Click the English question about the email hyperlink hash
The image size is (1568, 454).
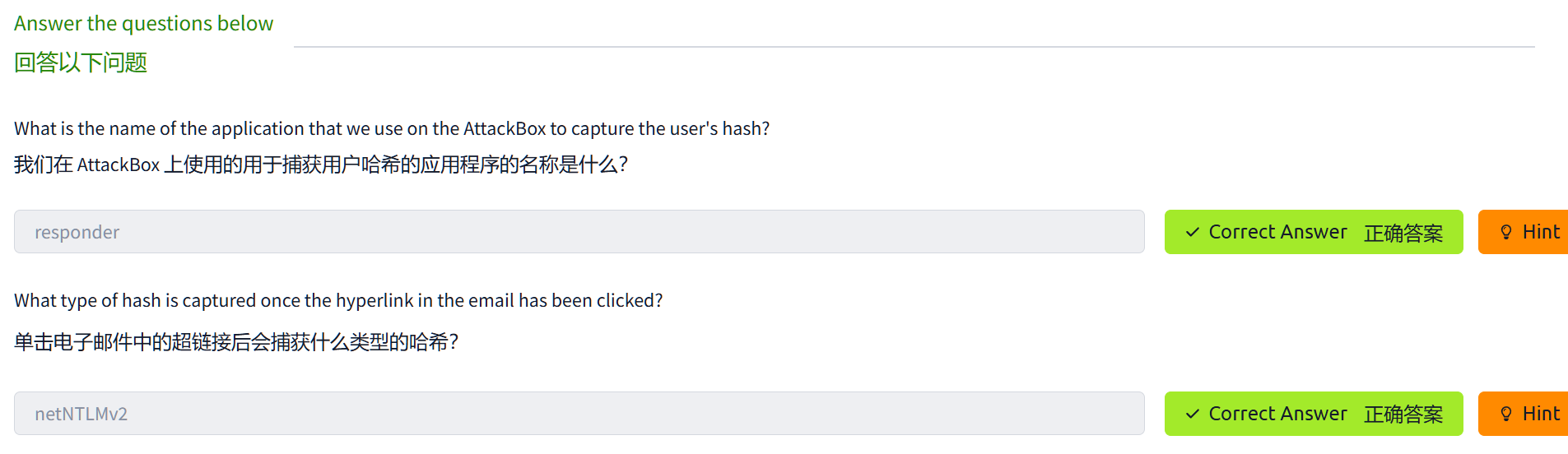[x=338, y=300]
